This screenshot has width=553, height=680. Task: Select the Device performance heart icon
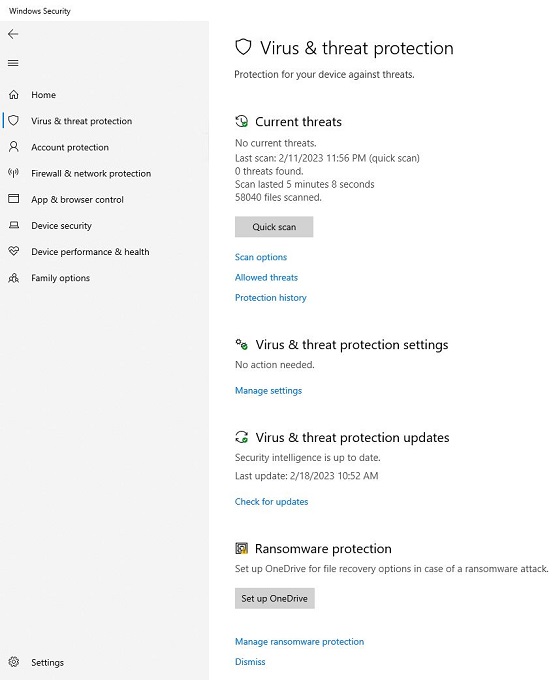(14, 251)
